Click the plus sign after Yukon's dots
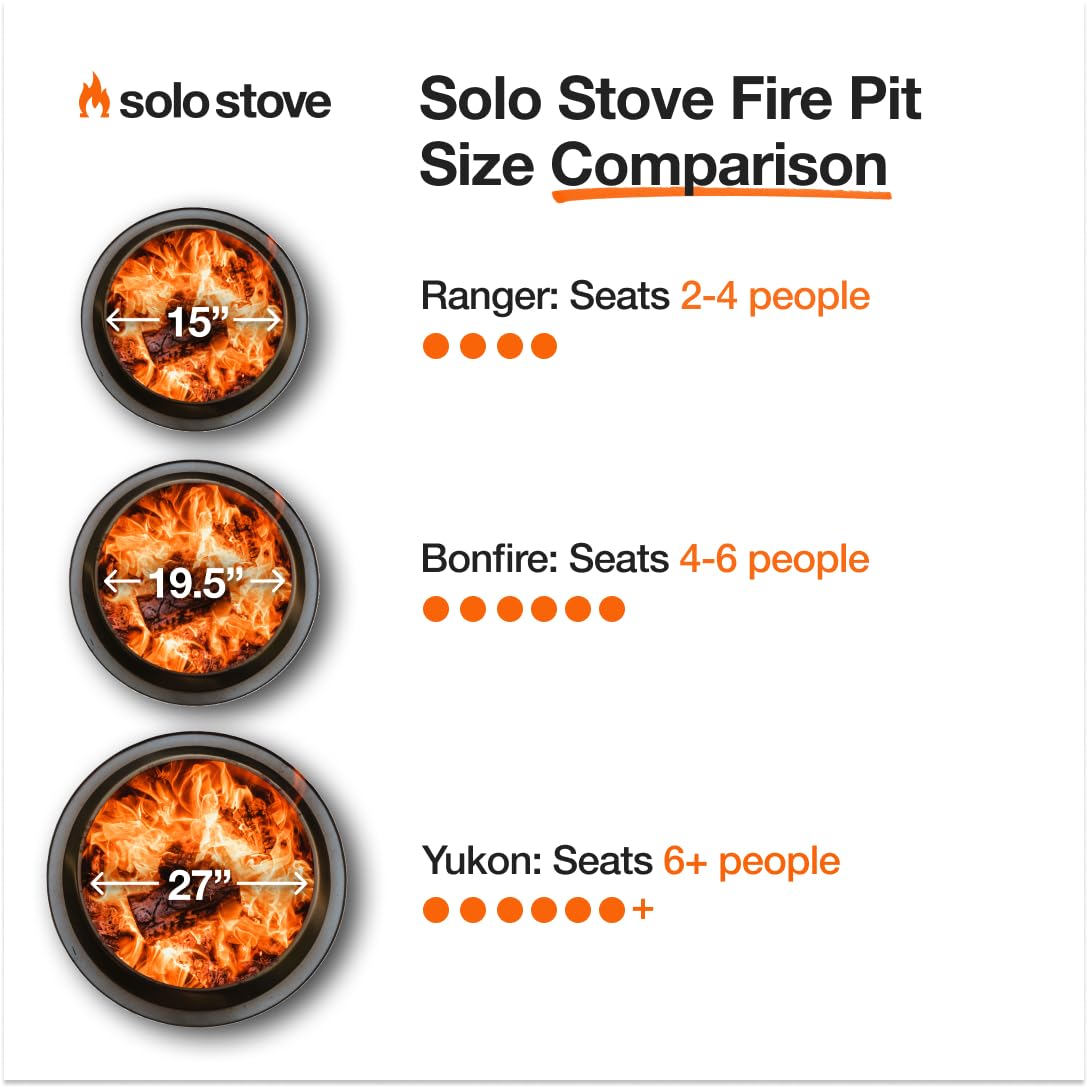 click(x=643, y=910)
